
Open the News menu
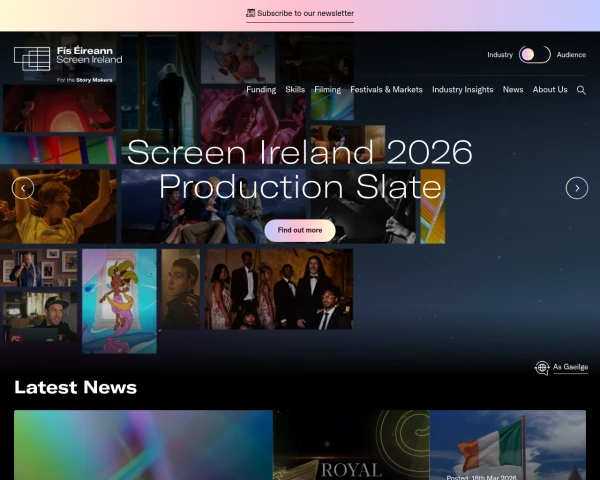513,90
